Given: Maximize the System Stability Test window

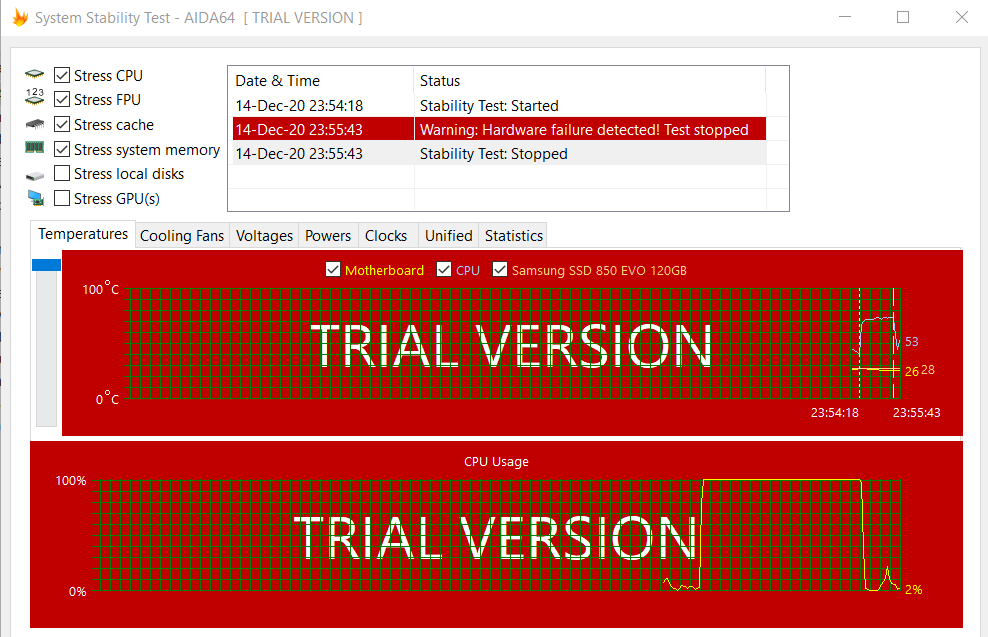Looking at the screenshot, I should pyautogui.click(x=903, y=17).
